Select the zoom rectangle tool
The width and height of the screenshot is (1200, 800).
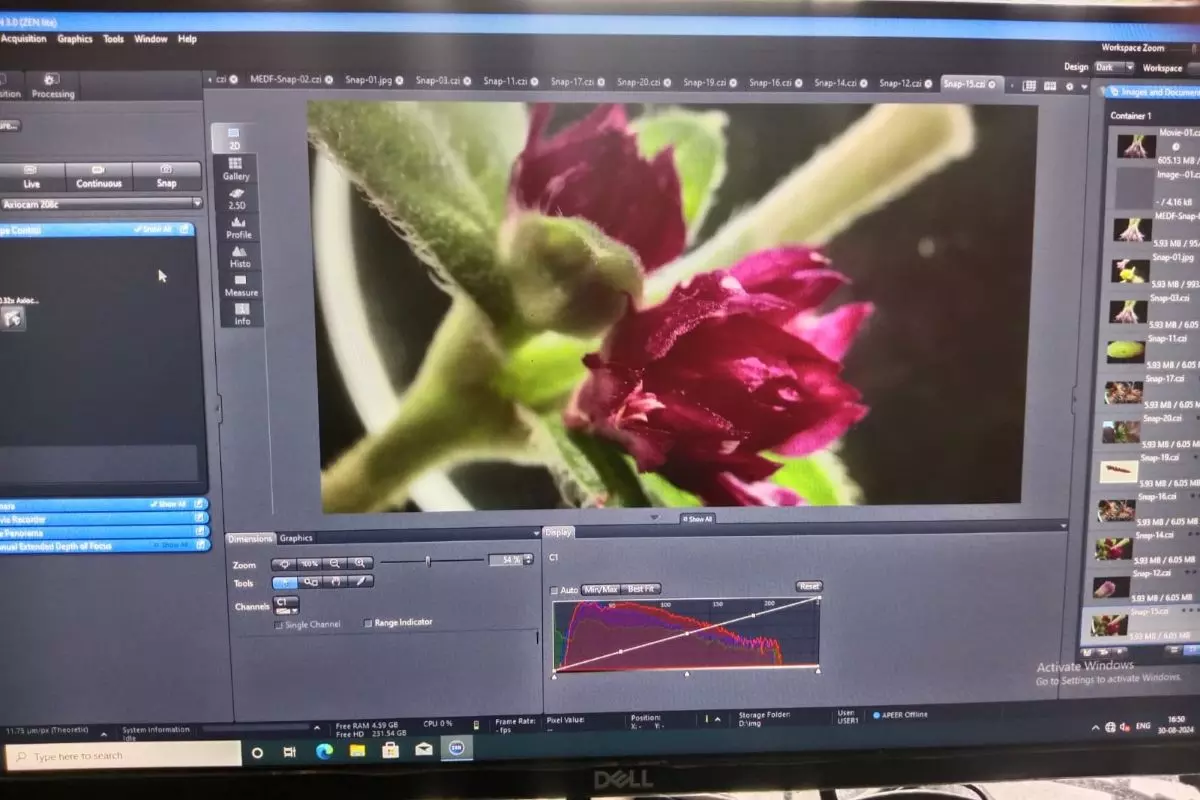(x=310, y=582)
